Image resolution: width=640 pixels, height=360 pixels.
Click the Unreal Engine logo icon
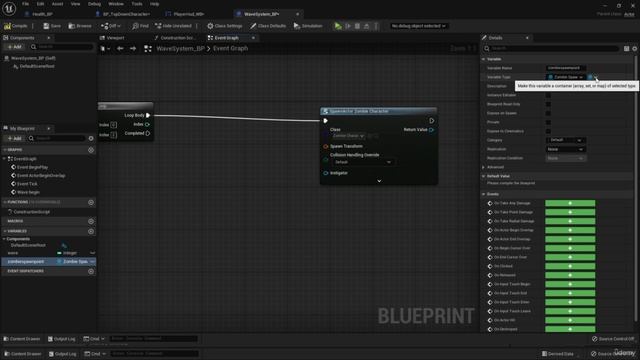[x=9, y=8]
